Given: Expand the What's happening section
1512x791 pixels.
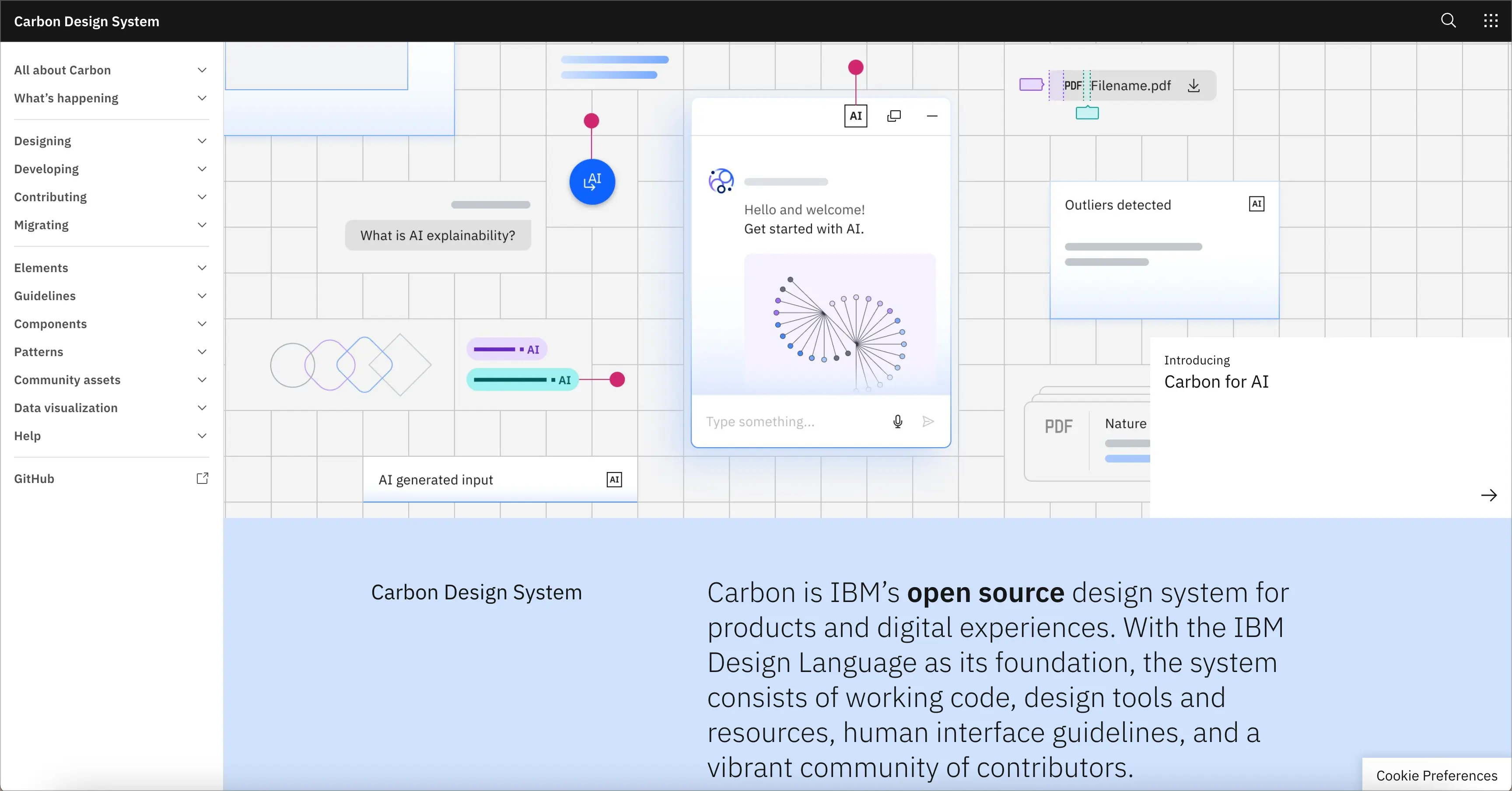Looking at the screenshot, I should (111, 98).
